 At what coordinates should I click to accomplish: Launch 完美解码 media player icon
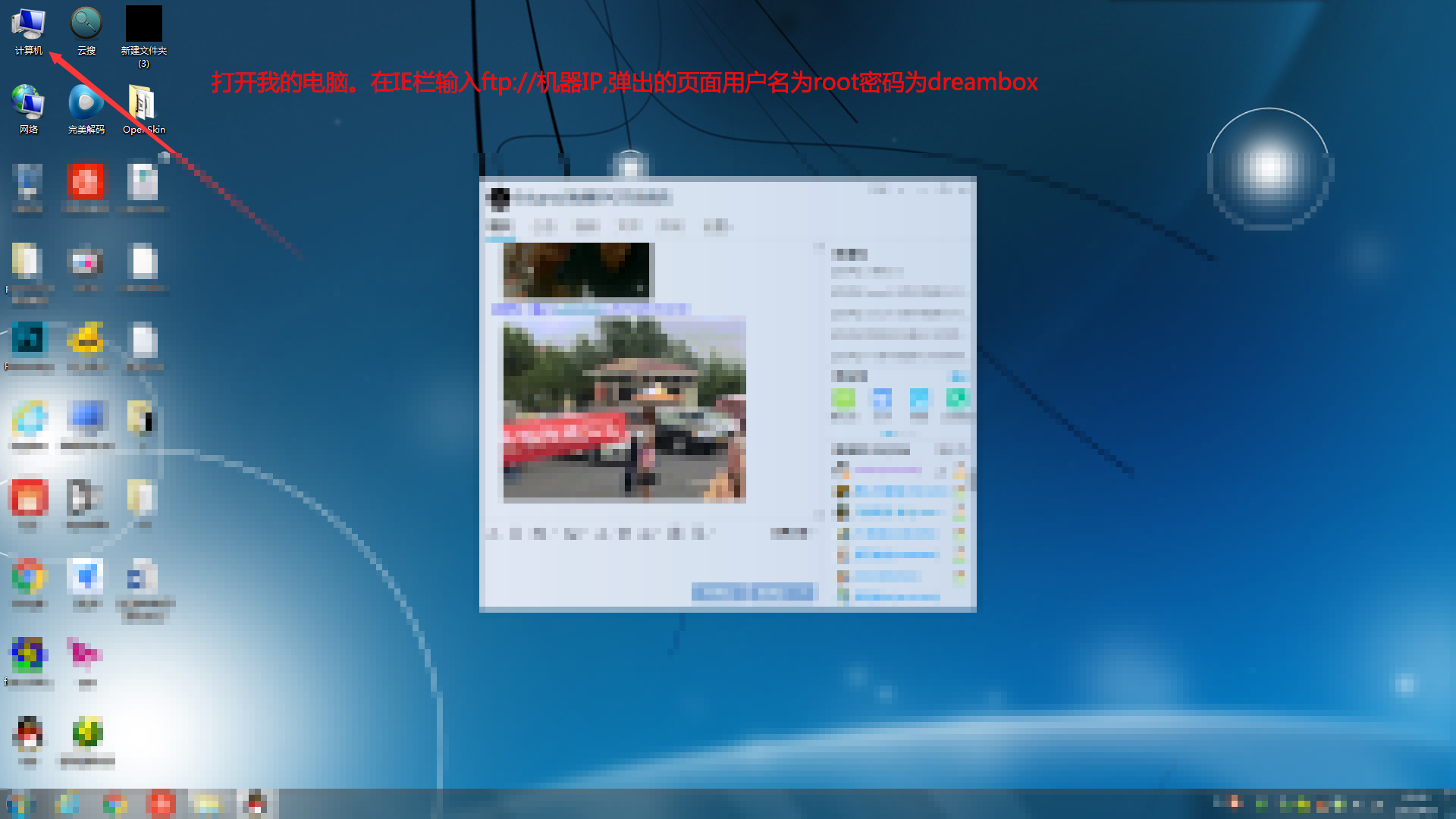click(86, 109)
